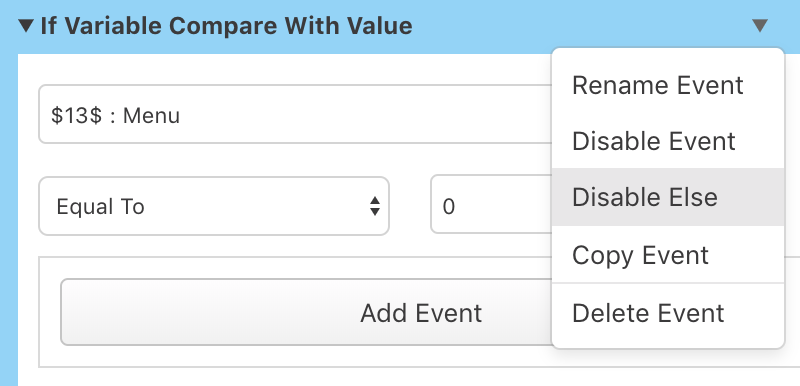Open the Equal To comparison dropdown
This screenshot has width=800, height=386.
[x=214, y=206]
